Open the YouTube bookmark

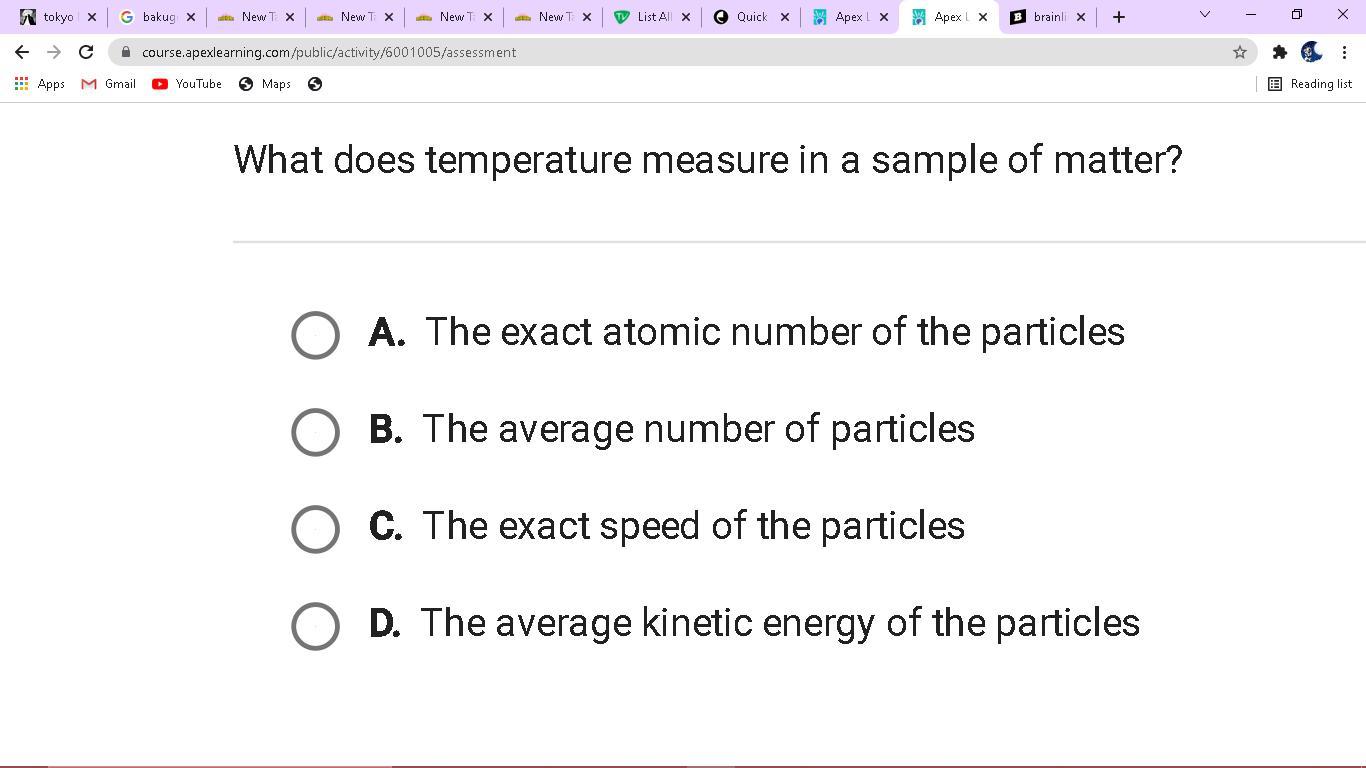pos(187,84)
